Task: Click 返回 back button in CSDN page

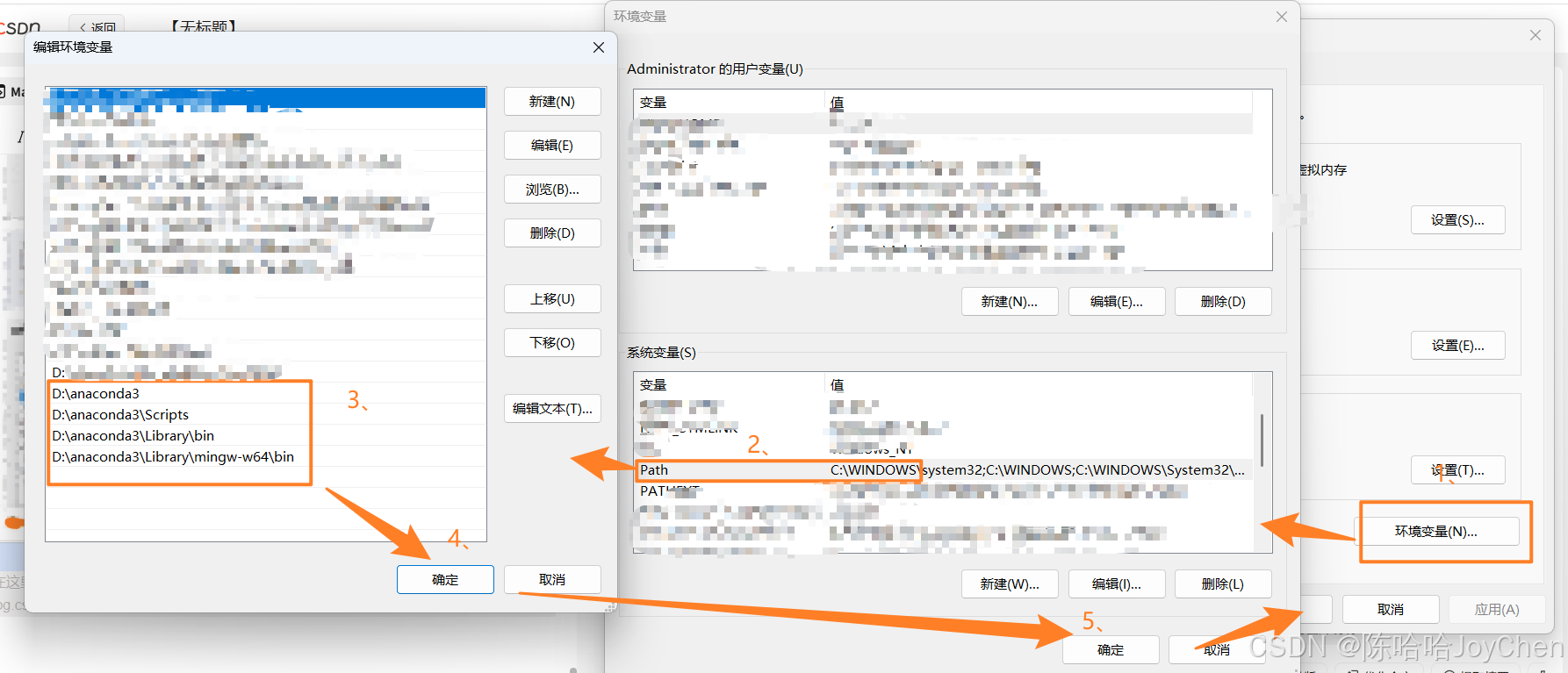Action: tap(97, 27)
